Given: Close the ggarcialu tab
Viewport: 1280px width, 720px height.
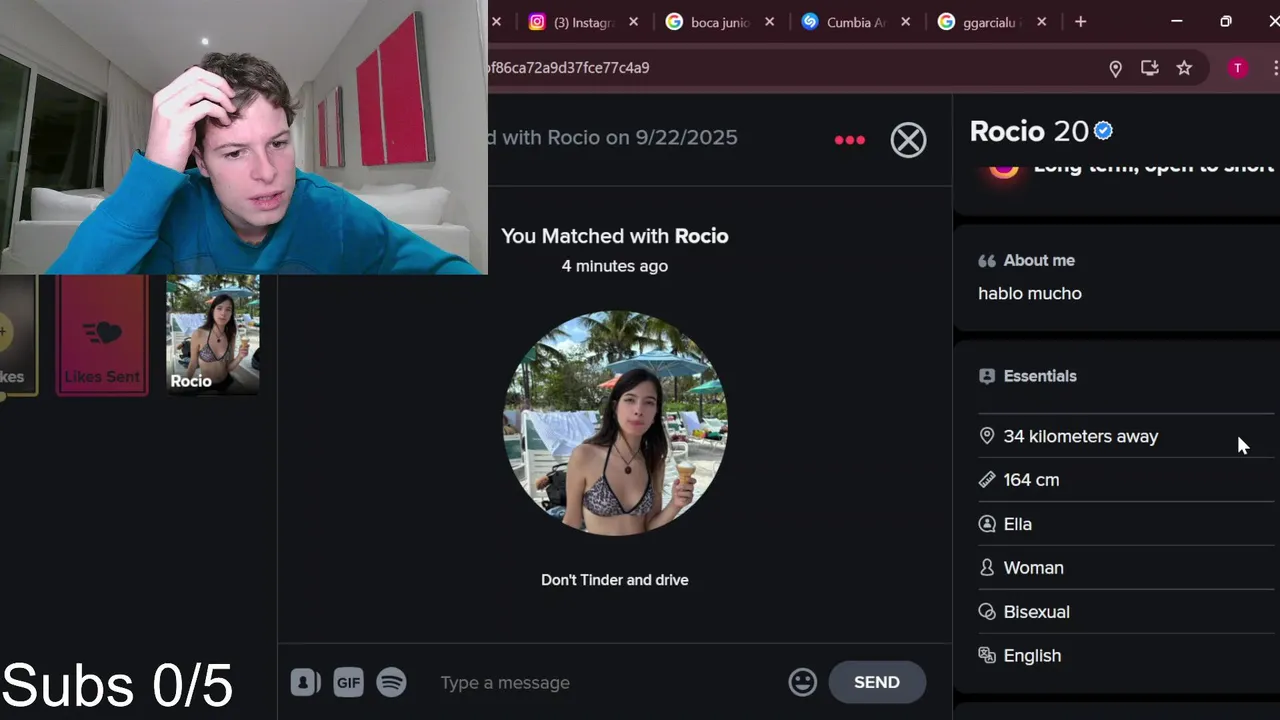Looking at the screenshot, I should (x=1041, y=22).
